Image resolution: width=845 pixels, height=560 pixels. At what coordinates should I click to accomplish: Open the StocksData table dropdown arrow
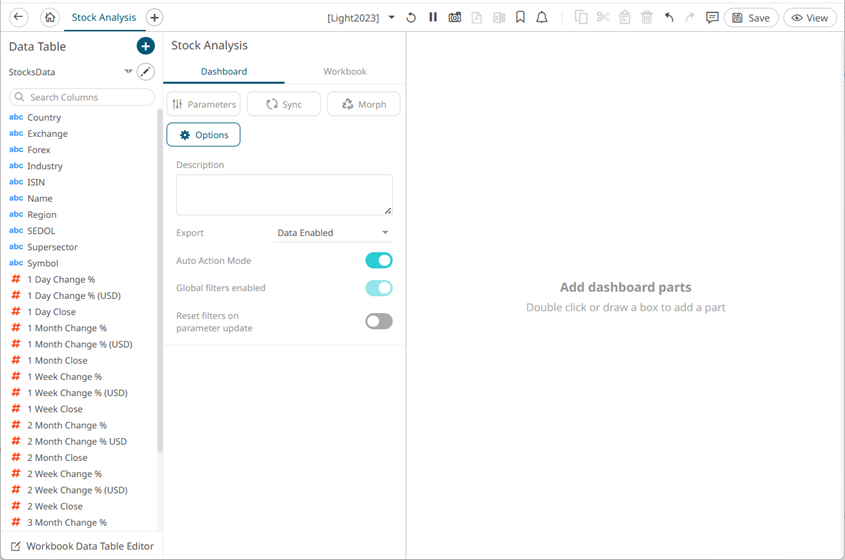pos(128,72)
